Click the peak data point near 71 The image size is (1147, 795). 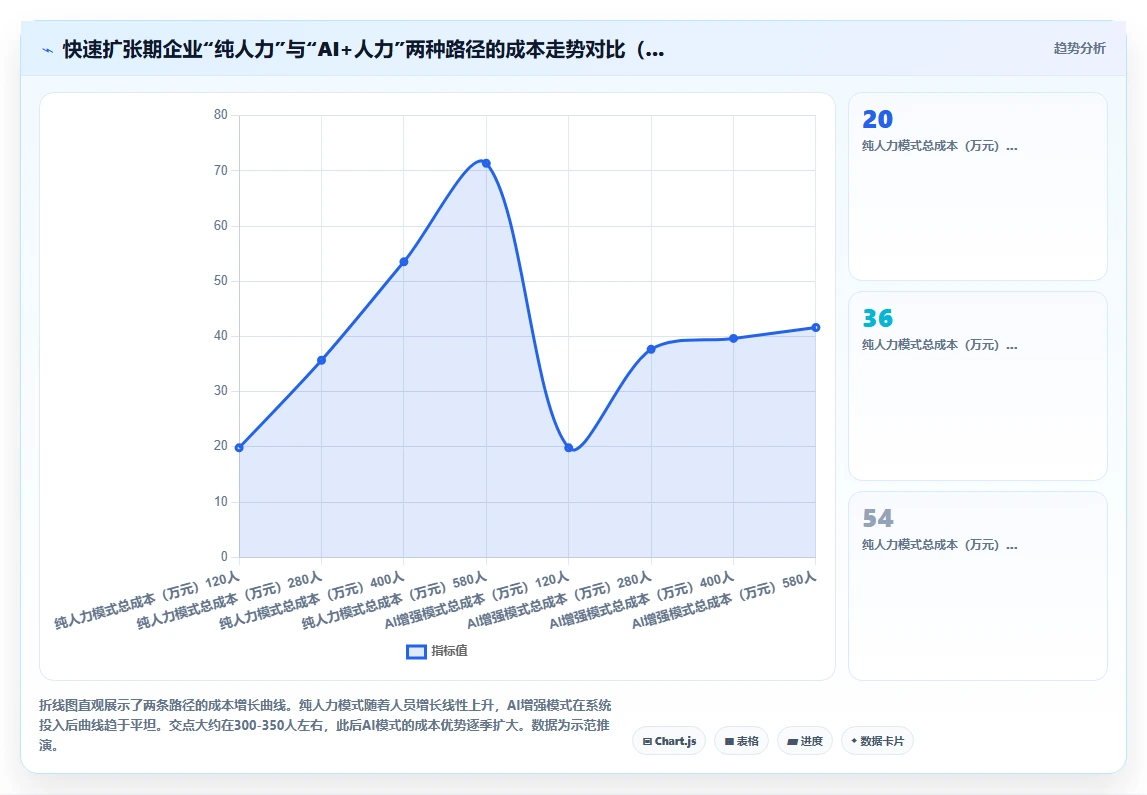[x=486, y=163]
